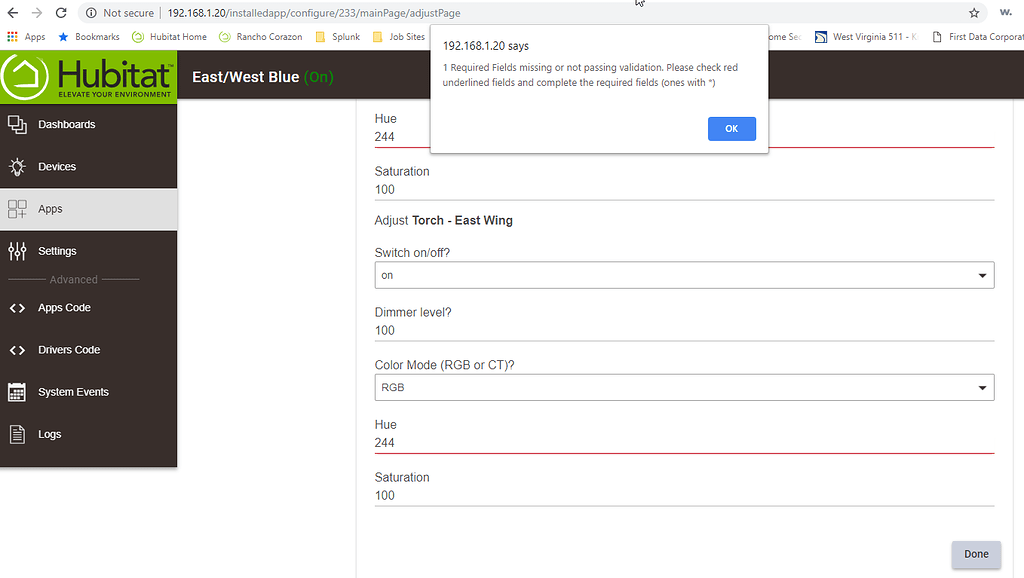Click the Done button
Image resolution: width=1024 pixels, height=578 pixels.
[x=975, y=554]
